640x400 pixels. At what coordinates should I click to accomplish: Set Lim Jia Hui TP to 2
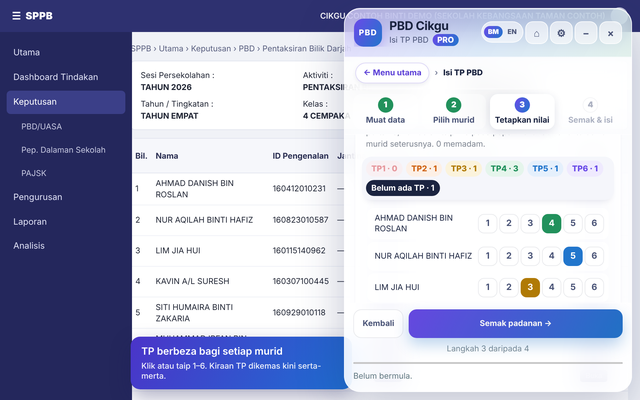[509, 287]
